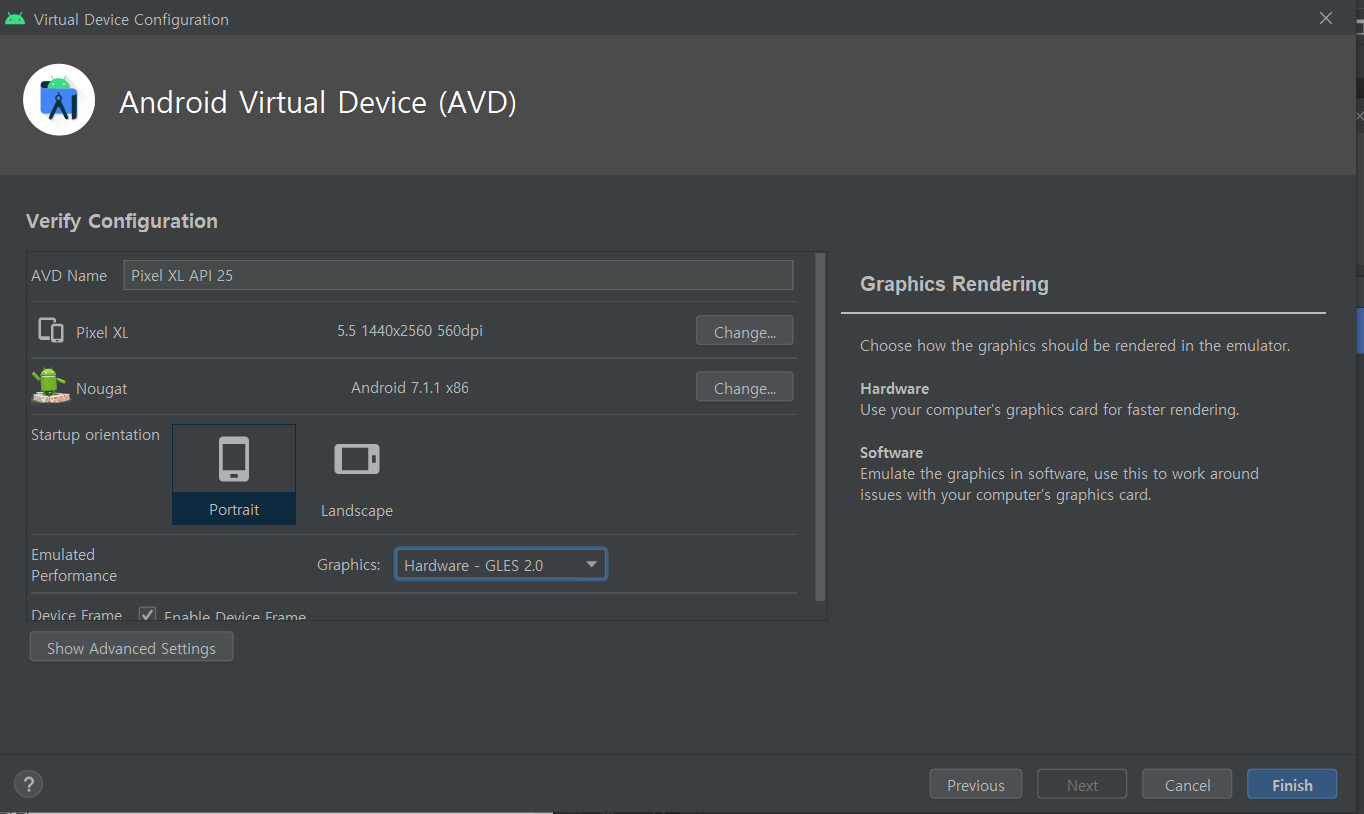The image size is (1364, 814).
Task: Click the Previous button
Action: click(975, 785)
